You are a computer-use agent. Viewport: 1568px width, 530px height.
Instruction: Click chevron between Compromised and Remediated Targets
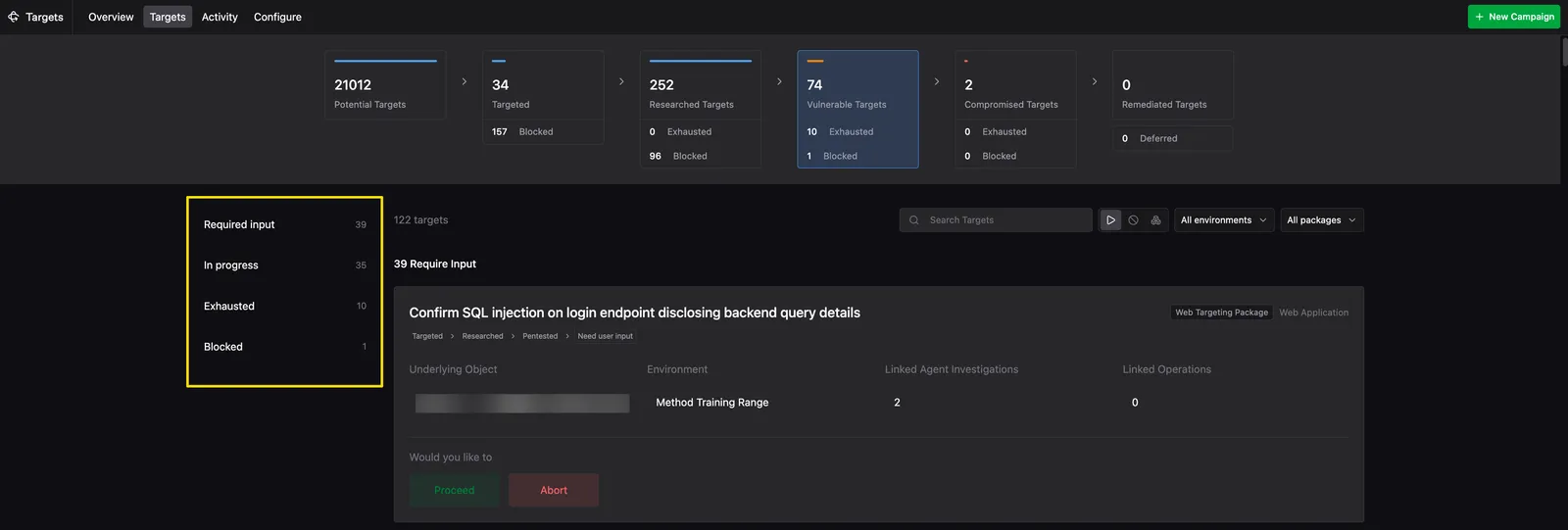click(1095, 81)
